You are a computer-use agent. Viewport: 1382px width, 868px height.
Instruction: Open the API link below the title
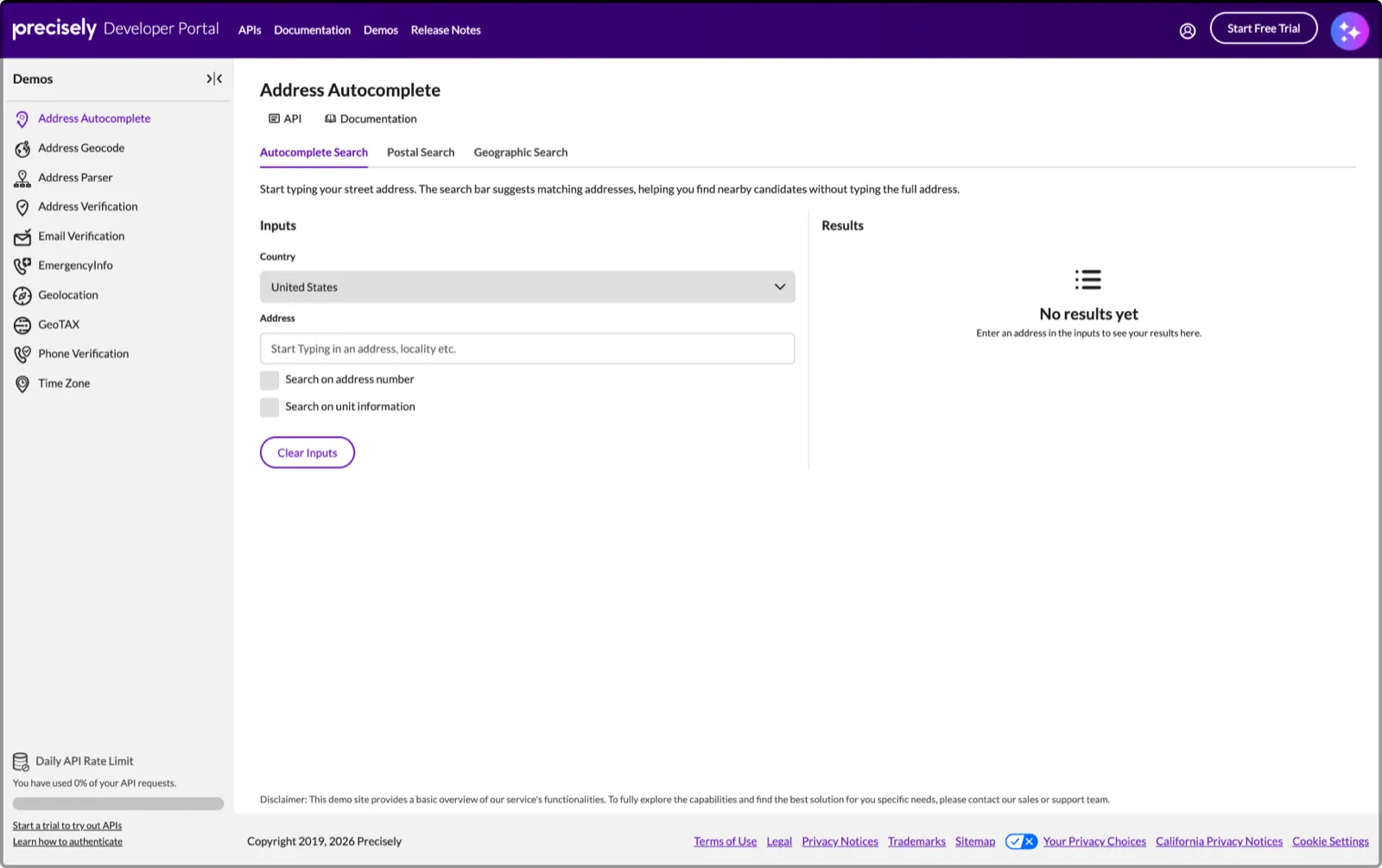tap(293, 118)
